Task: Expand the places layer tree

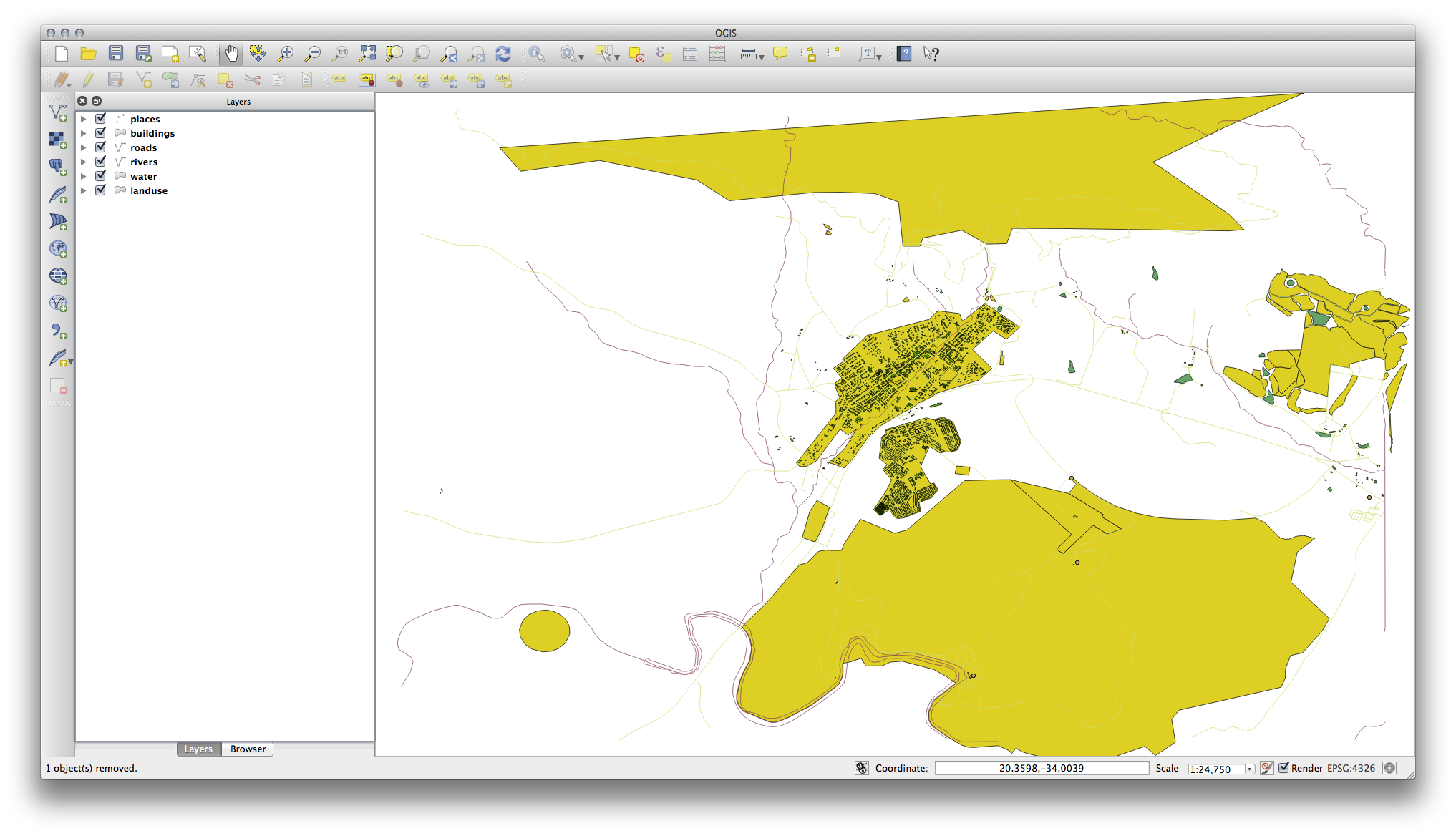Action: [84, 120]
